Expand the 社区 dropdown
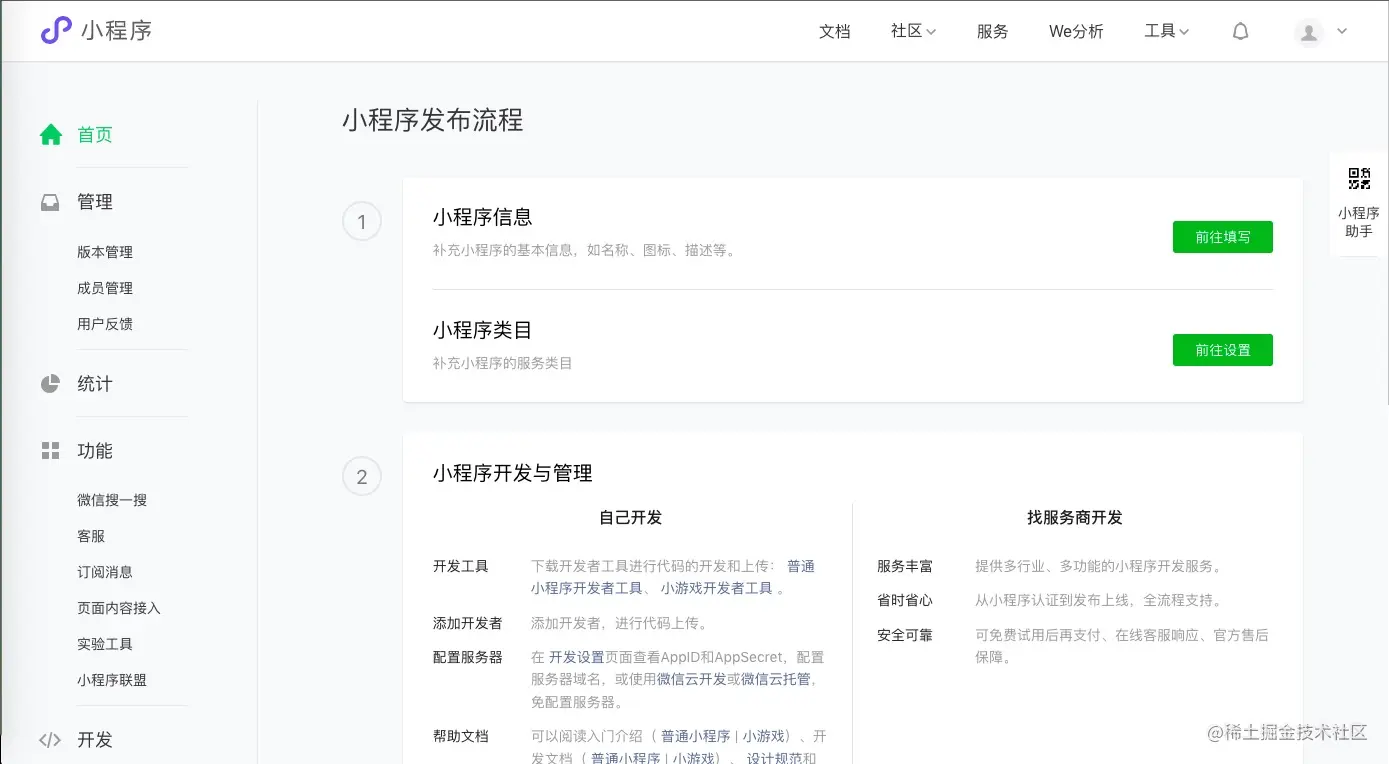This screenshot has width=1389, height=764. 913,31
